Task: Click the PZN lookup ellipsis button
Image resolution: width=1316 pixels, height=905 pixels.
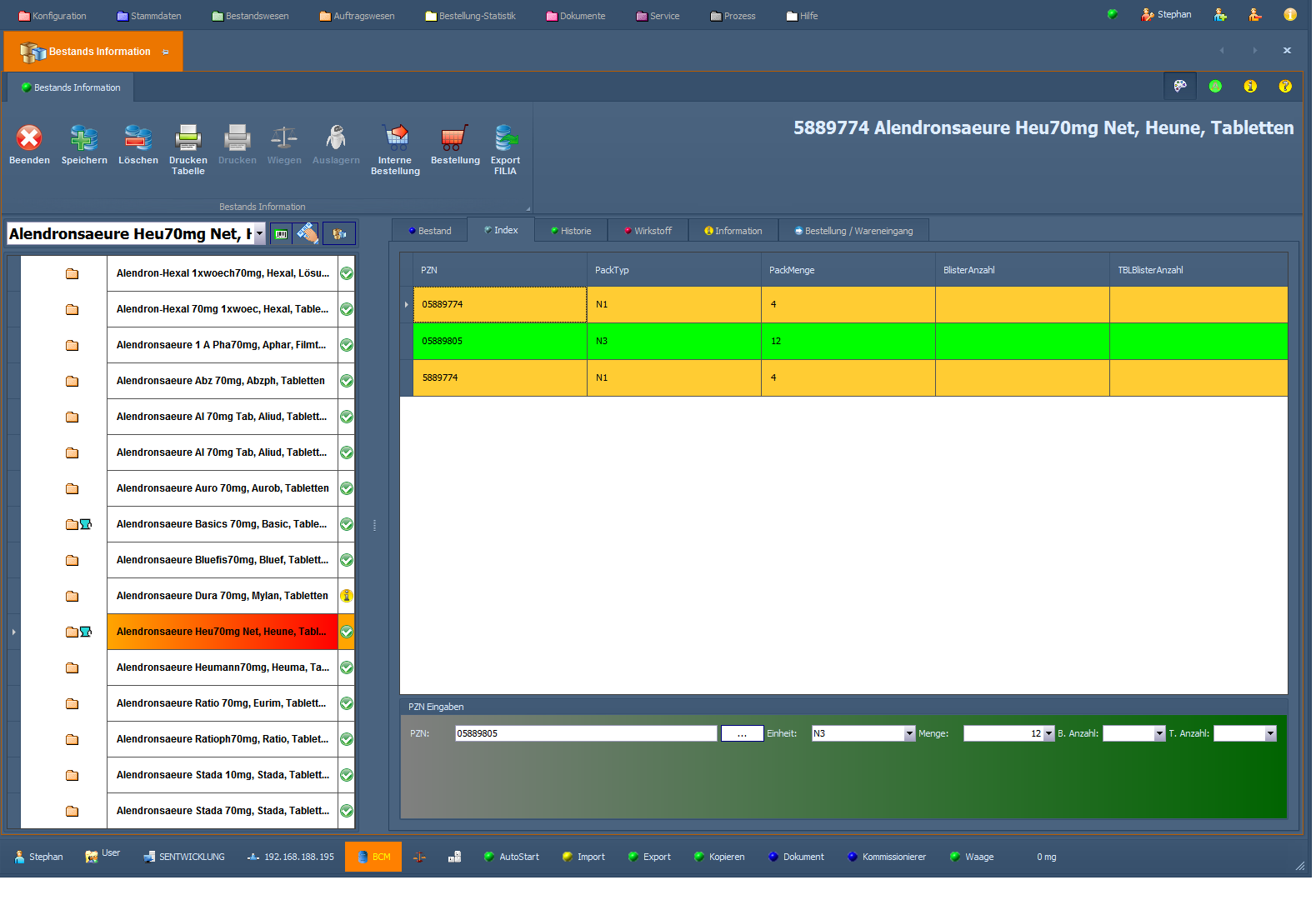Action: pyautogui.click(x=742, y=733)
